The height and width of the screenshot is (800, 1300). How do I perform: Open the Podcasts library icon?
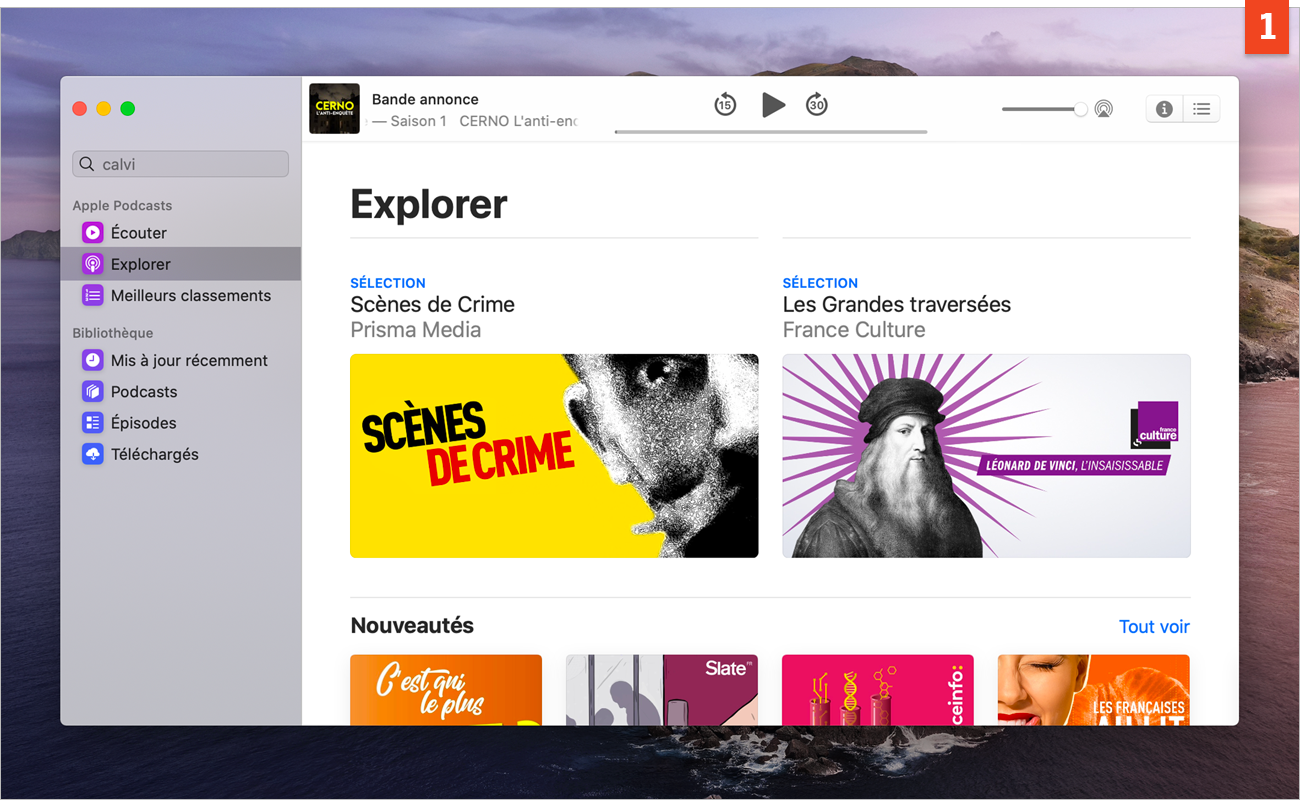tap(93, 392)
